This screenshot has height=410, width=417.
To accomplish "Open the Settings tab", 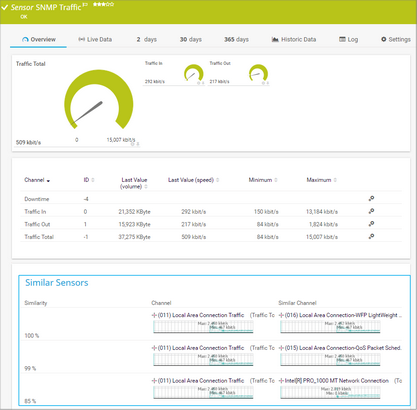I will point(396,39).
